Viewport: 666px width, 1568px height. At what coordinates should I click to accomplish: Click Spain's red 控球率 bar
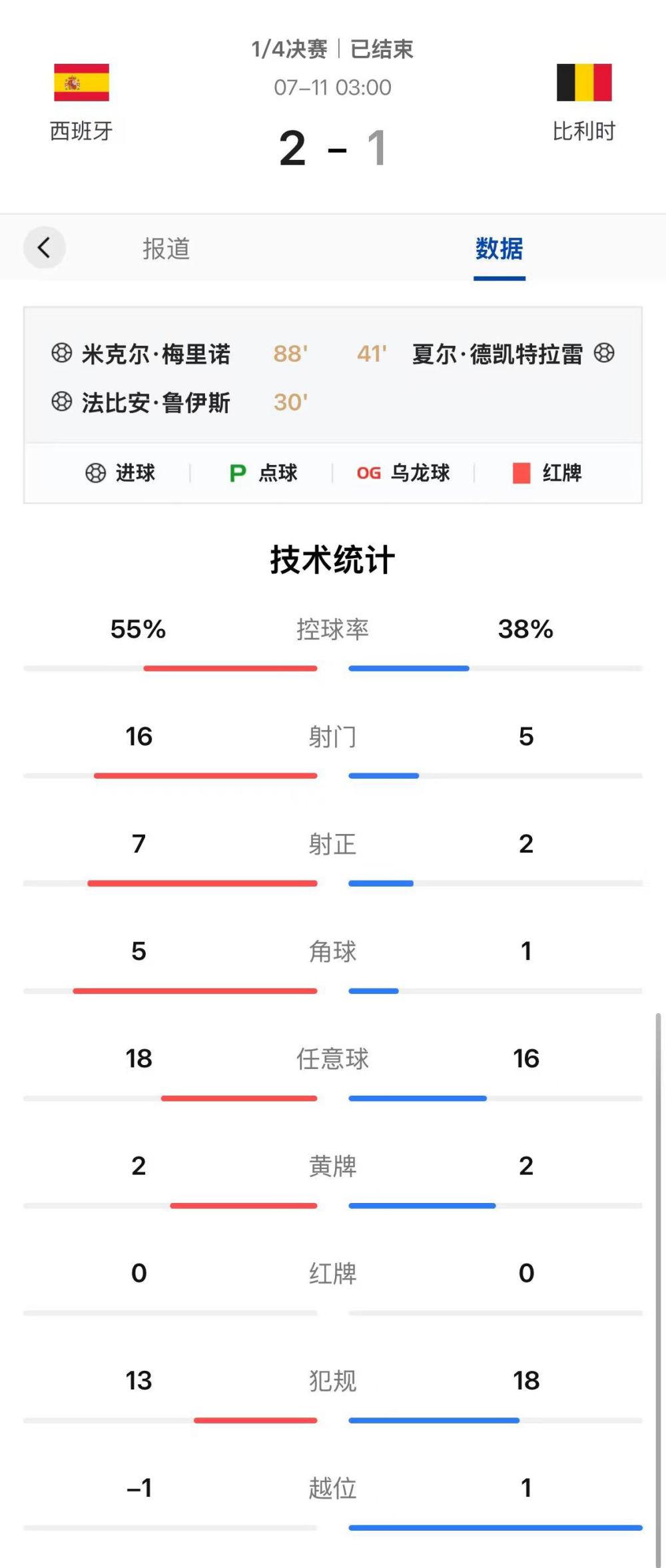coord(230,668)
